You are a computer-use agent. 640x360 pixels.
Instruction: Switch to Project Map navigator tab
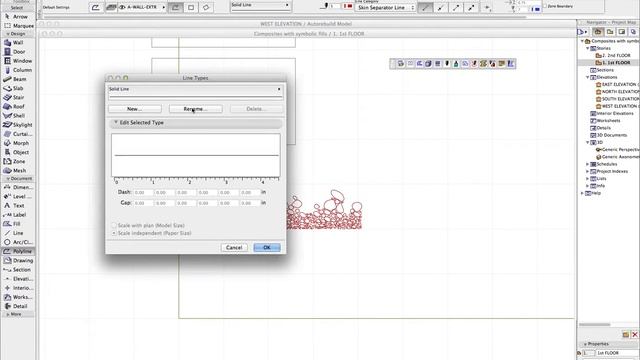tap(598, 32)
